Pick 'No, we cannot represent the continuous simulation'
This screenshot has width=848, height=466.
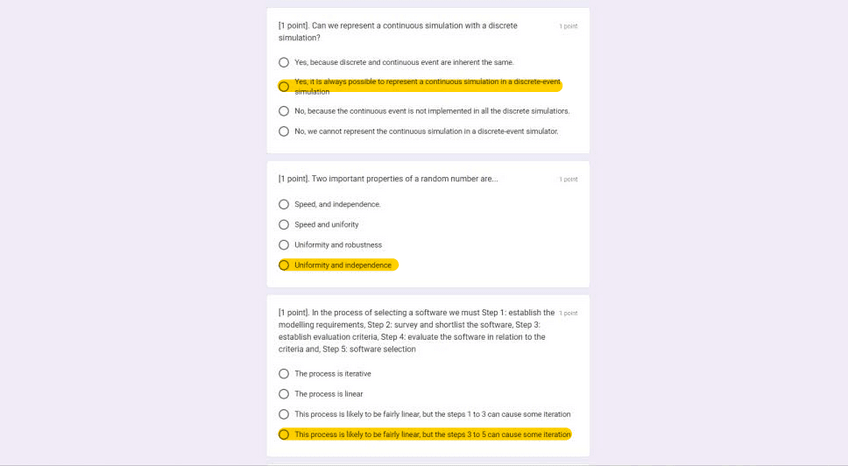click(x=284, y=131)
